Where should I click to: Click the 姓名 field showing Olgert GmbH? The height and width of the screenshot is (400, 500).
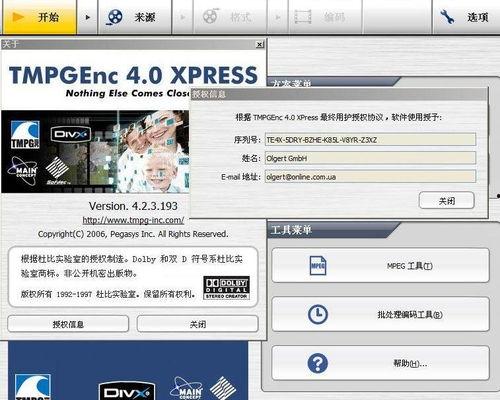[370, 158]
